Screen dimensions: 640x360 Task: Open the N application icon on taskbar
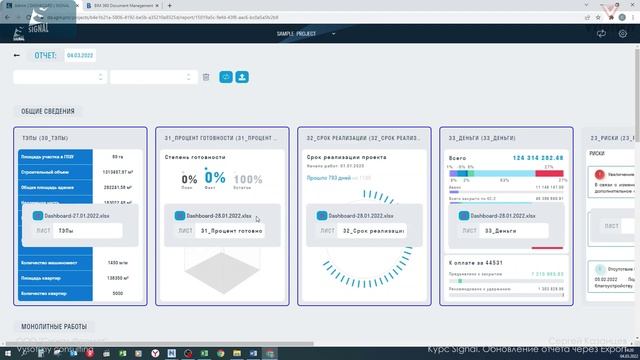coord(171,353)
